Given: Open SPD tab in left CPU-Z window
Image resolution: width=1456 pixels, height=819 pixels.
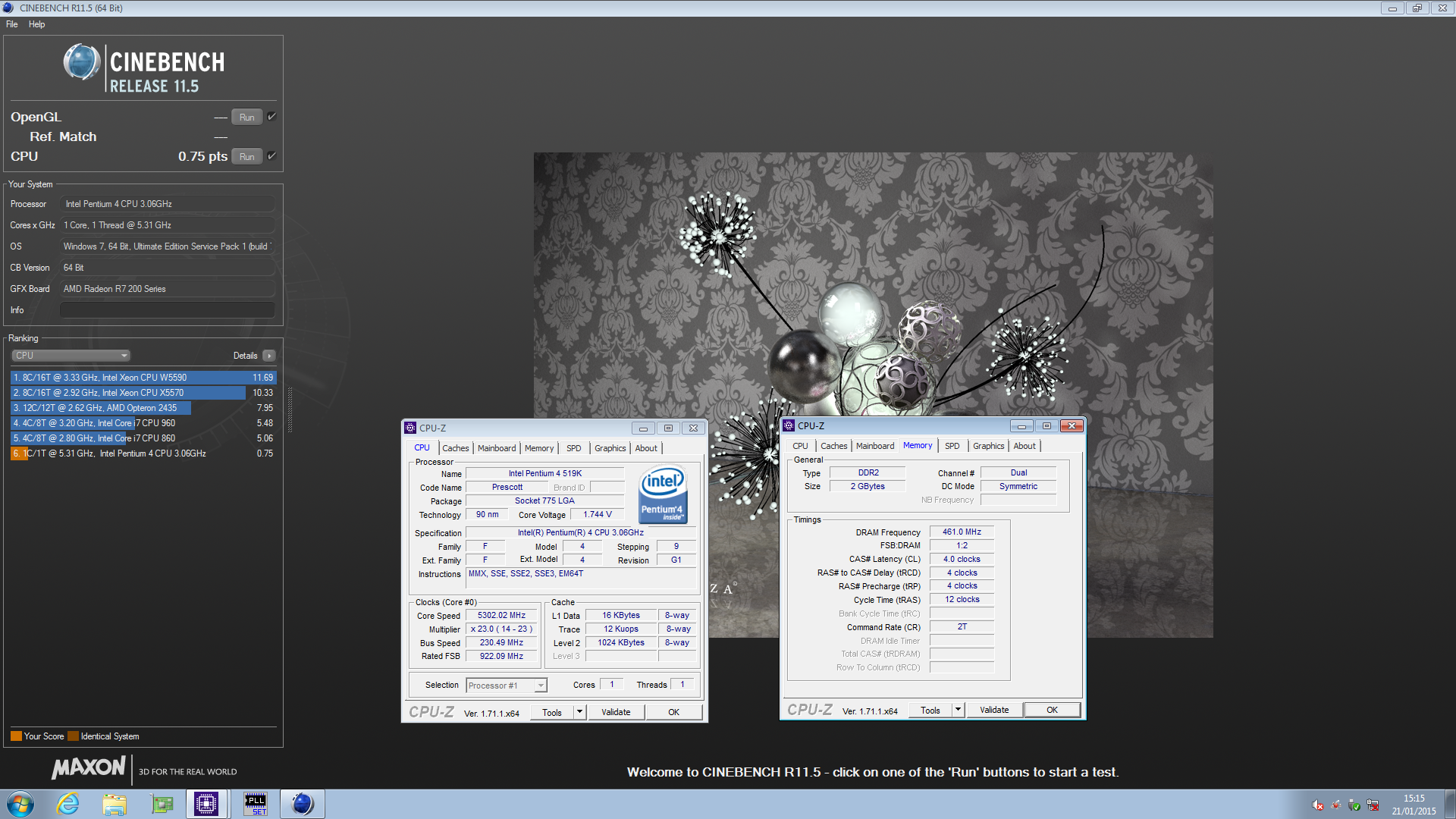Looking at the screenshot, I should 574,448.
